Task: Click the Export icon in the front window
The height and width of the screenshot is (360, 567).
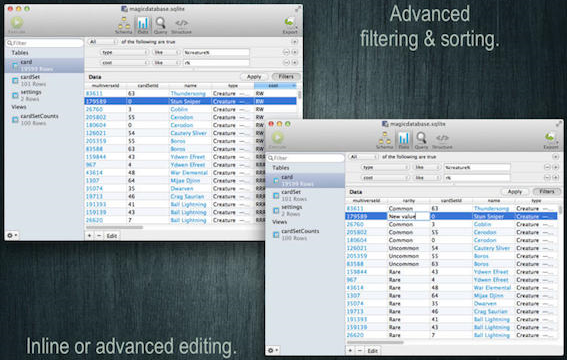Action: pyautogui.click(x=551, y=140)
